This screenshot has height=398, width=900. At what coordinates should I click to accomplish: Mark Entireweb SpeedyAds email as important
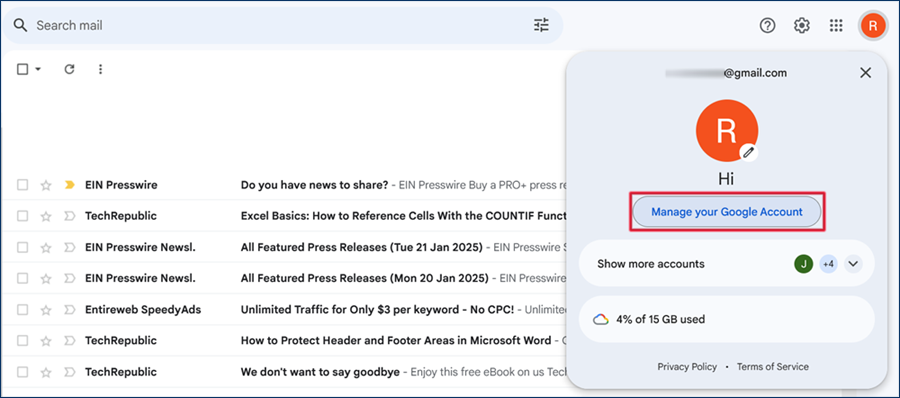click(69, 310)
